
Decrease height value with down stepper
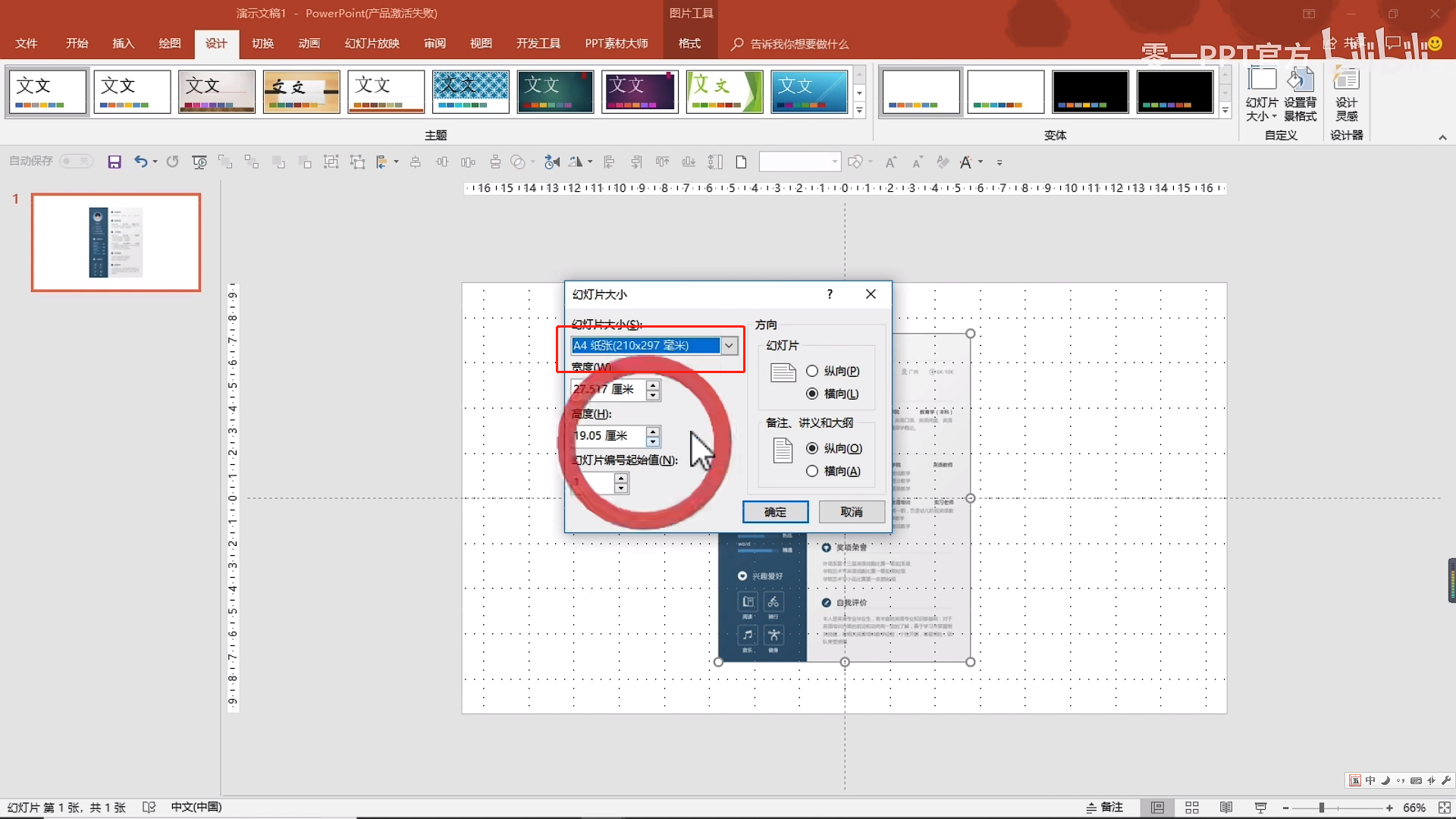pos(653,441)
